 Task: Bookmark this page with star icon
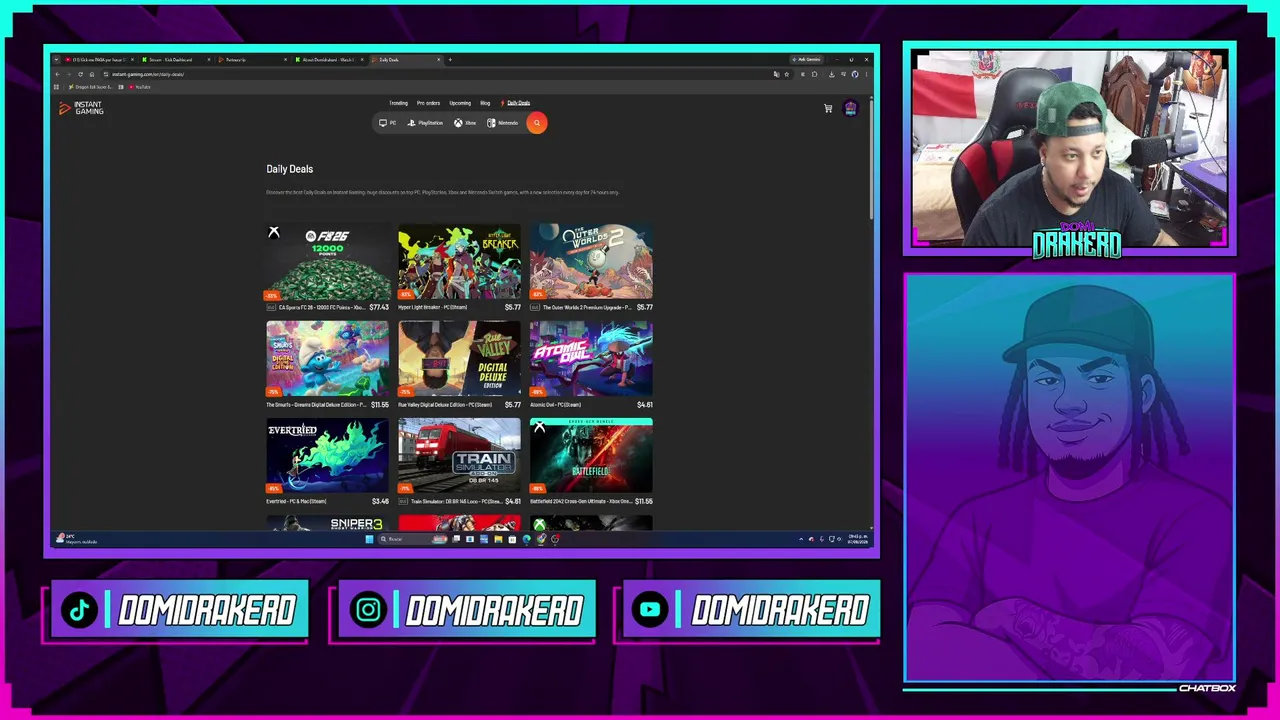click(x=787, y=74)
